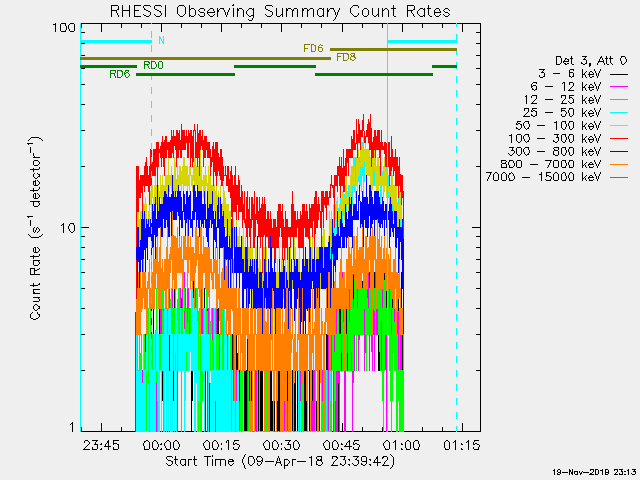Click the magenta line swatch for 6-12 keV
This screenshot has width=640, height=480.
click(x=619, y=87)
